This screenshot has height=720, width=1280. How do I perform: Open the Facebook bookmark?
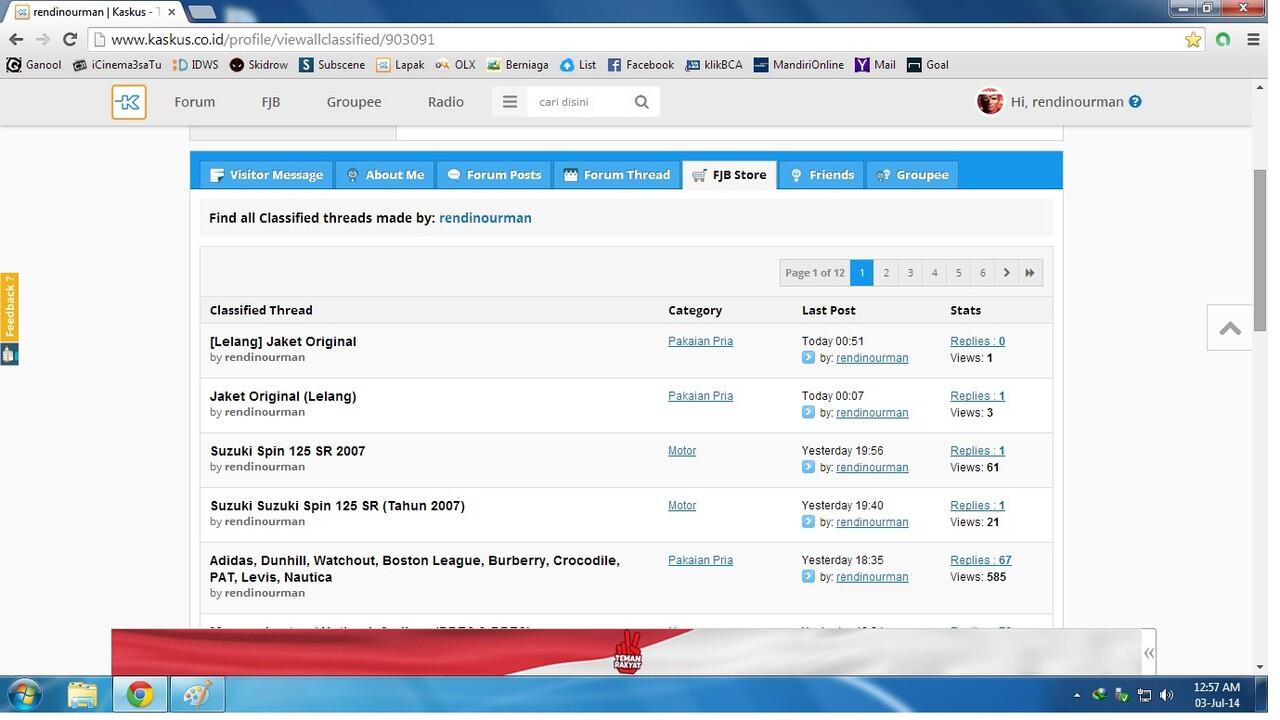(x=641, y=65)
